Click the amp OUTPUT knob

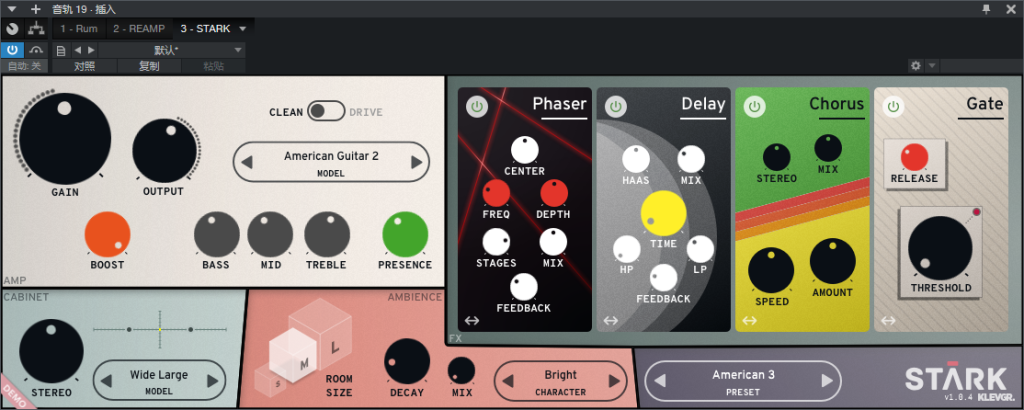[165, 151]
